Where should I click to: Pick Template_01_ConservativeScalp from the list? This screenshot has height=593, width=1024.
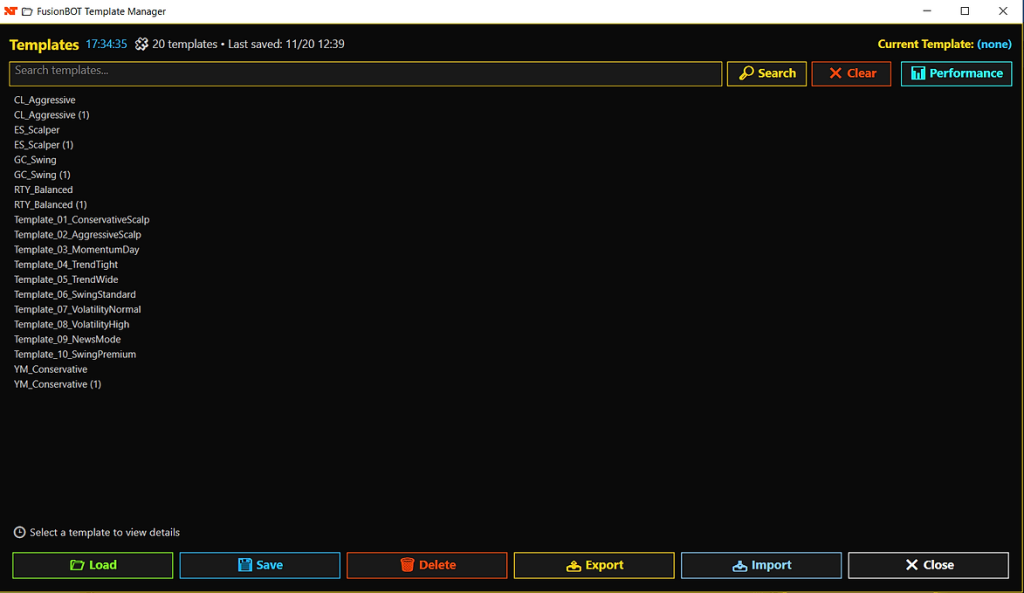[x=82, y=220]
